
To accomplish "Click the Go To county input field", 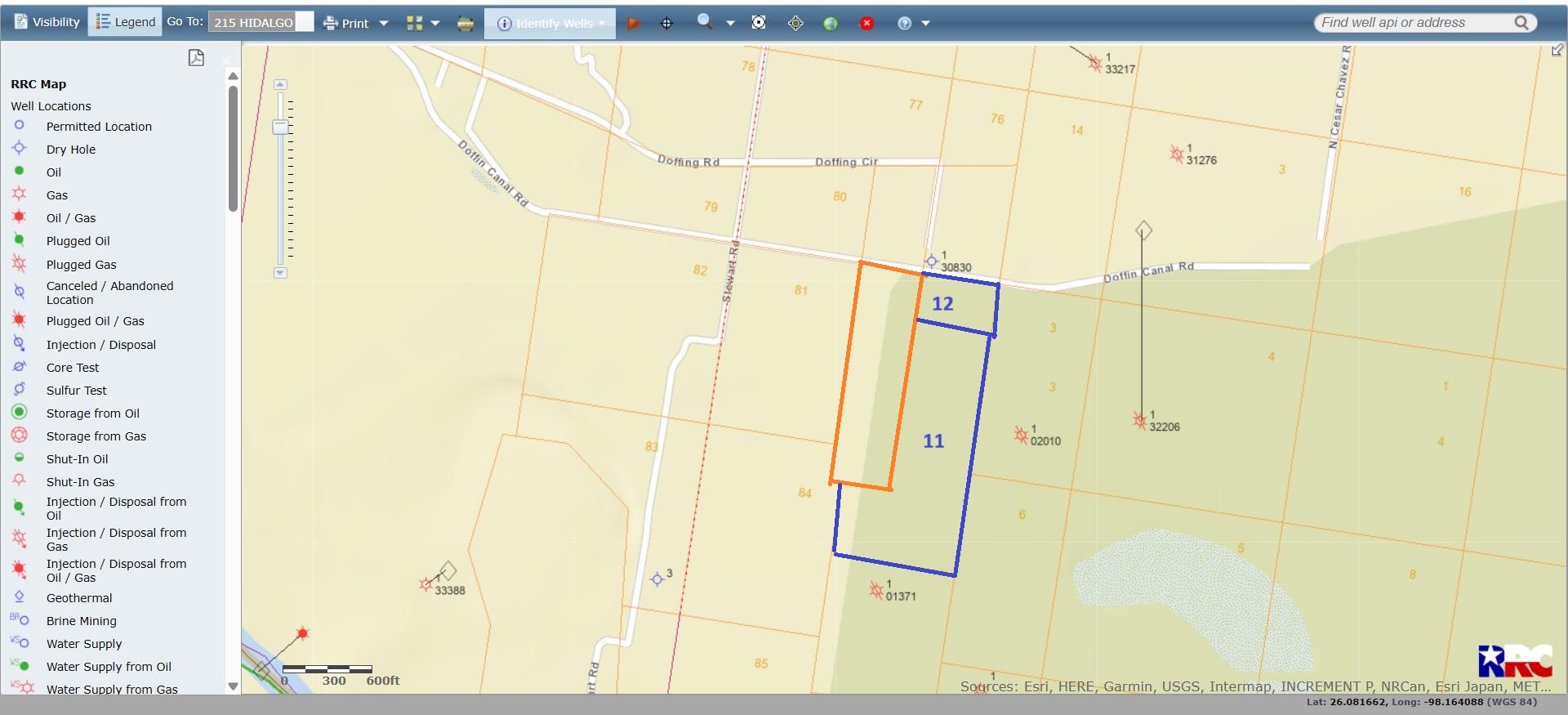I will click(x=260, y=22).
